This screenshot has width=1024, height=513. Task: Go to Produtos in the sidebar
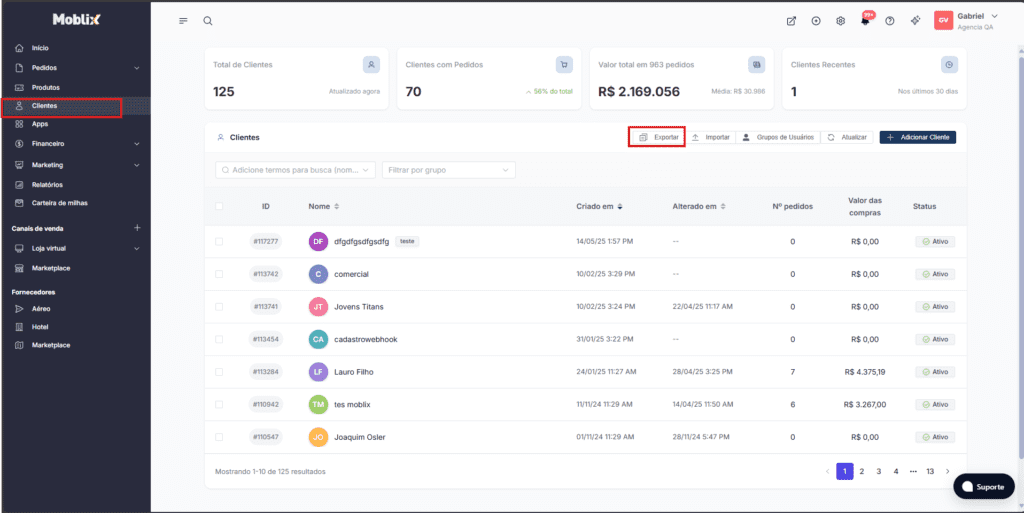click(45, 88)
